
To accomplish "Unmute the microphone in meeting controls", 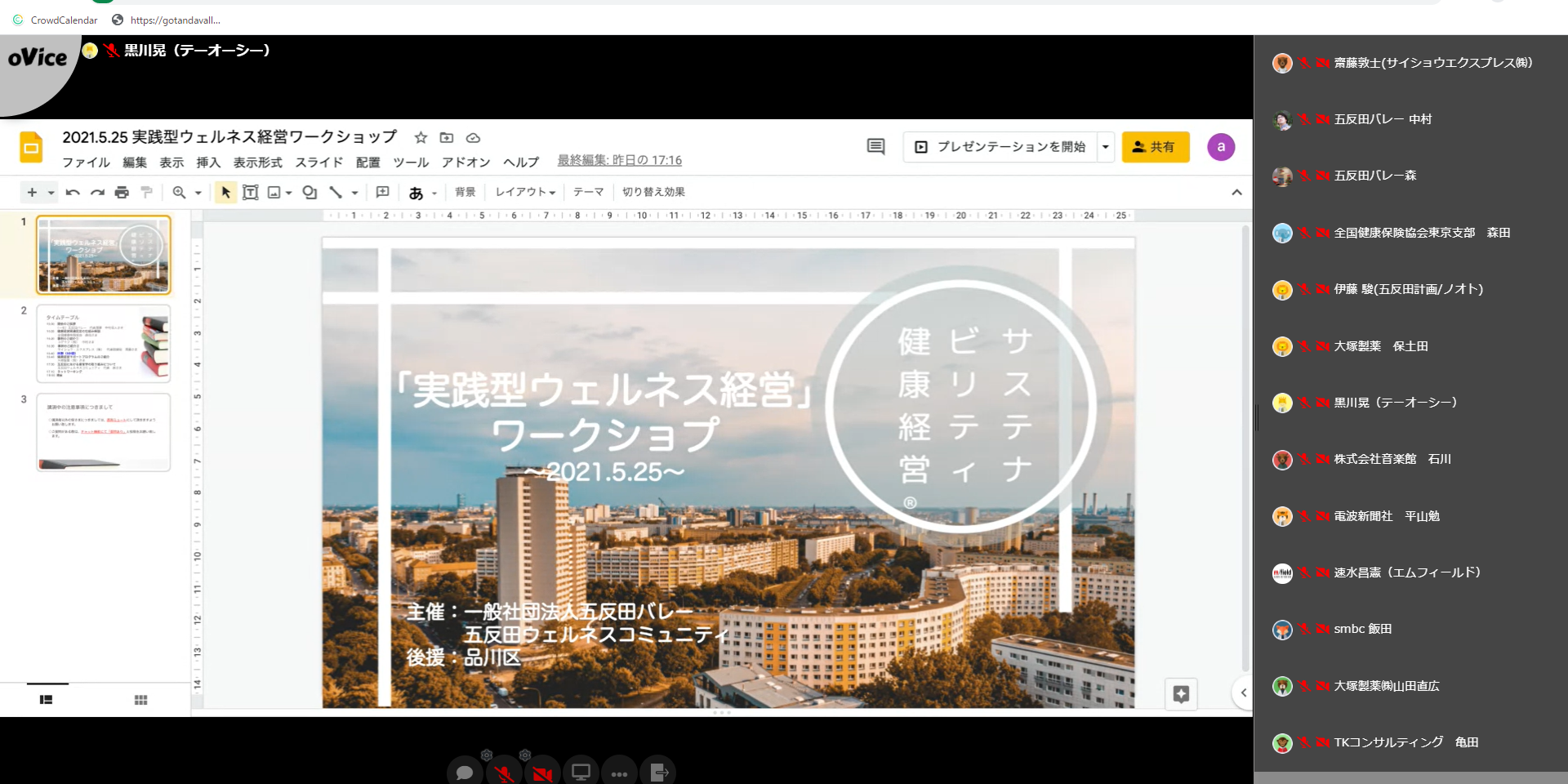I will (x=504, y=772).
